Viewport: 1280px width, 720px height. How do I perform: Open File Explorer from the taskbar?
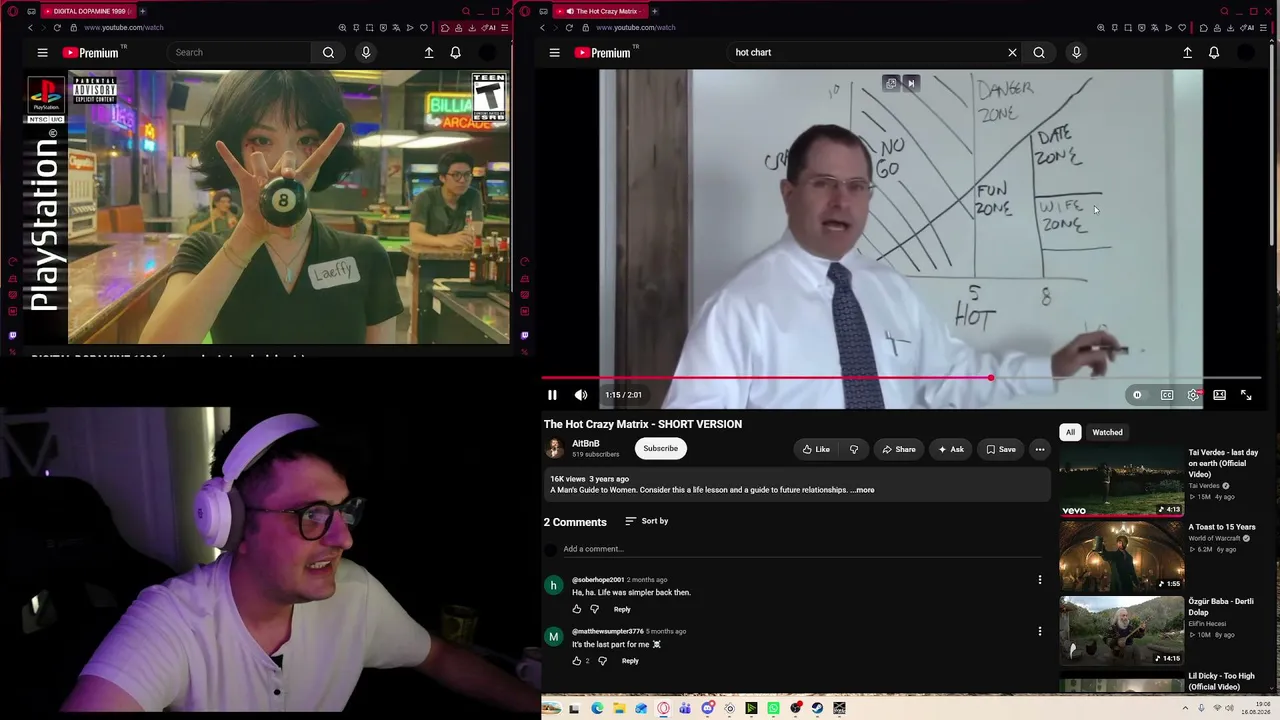(619, 709)
